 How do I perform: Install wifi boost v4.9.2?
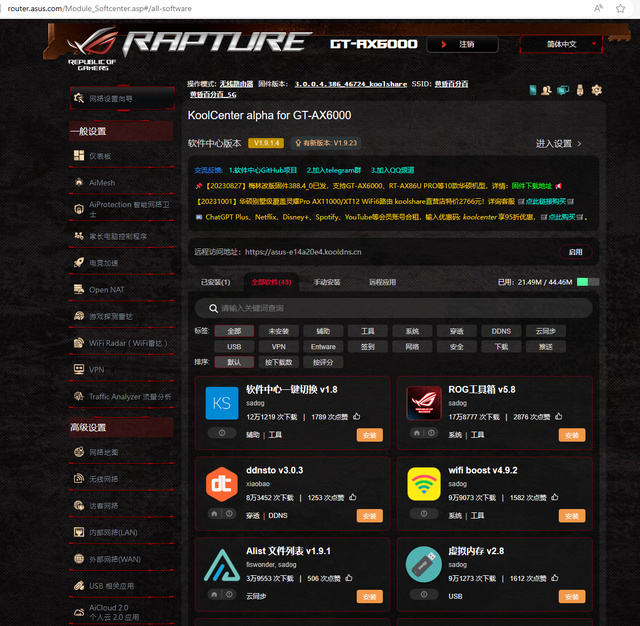572,516
